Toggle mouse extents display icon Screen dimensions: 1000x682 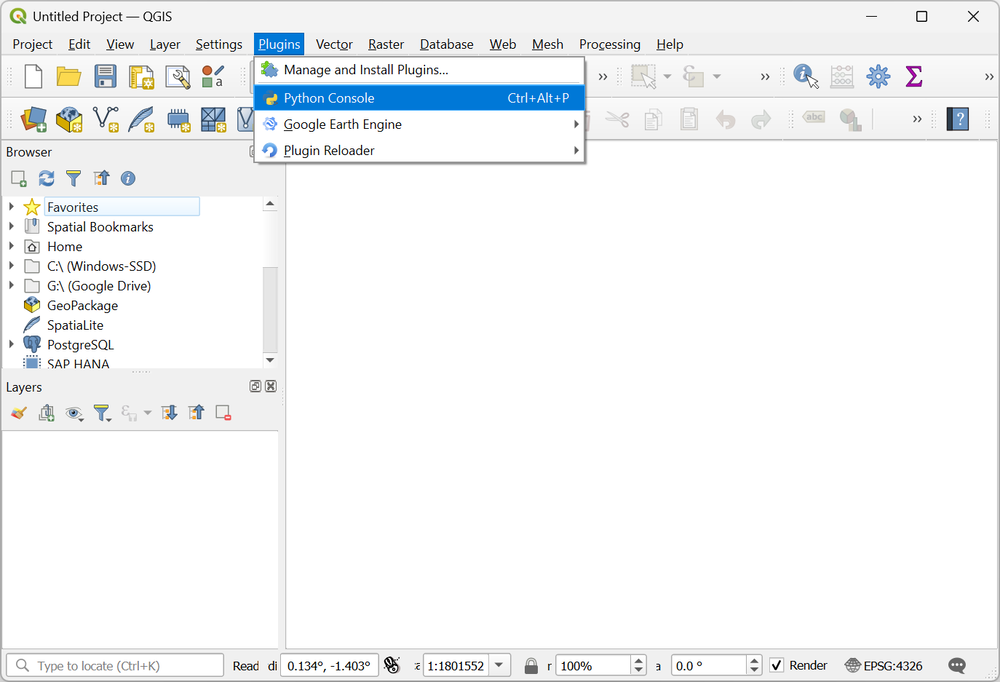point(392,666)
